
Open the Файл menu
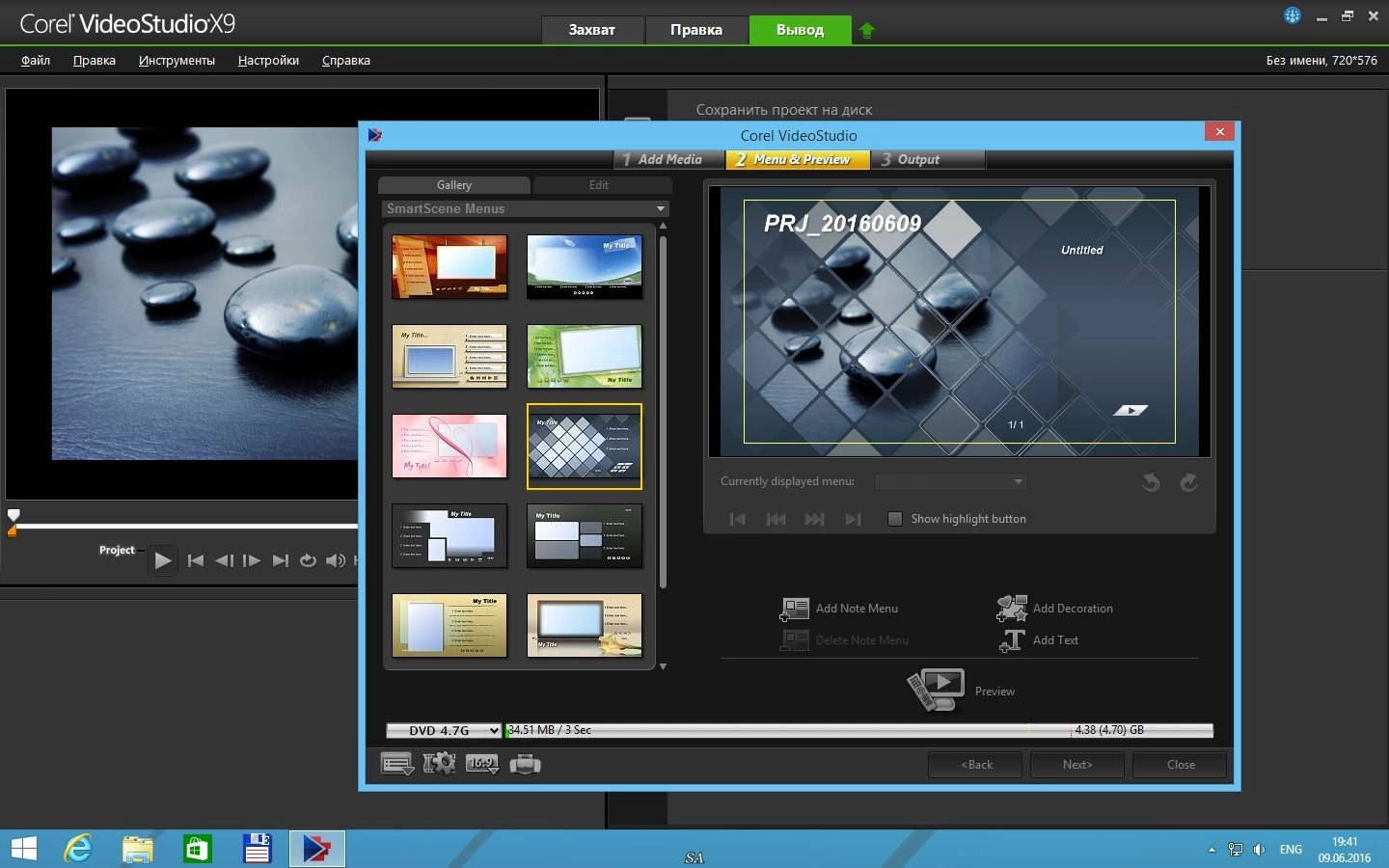point(36,60)
